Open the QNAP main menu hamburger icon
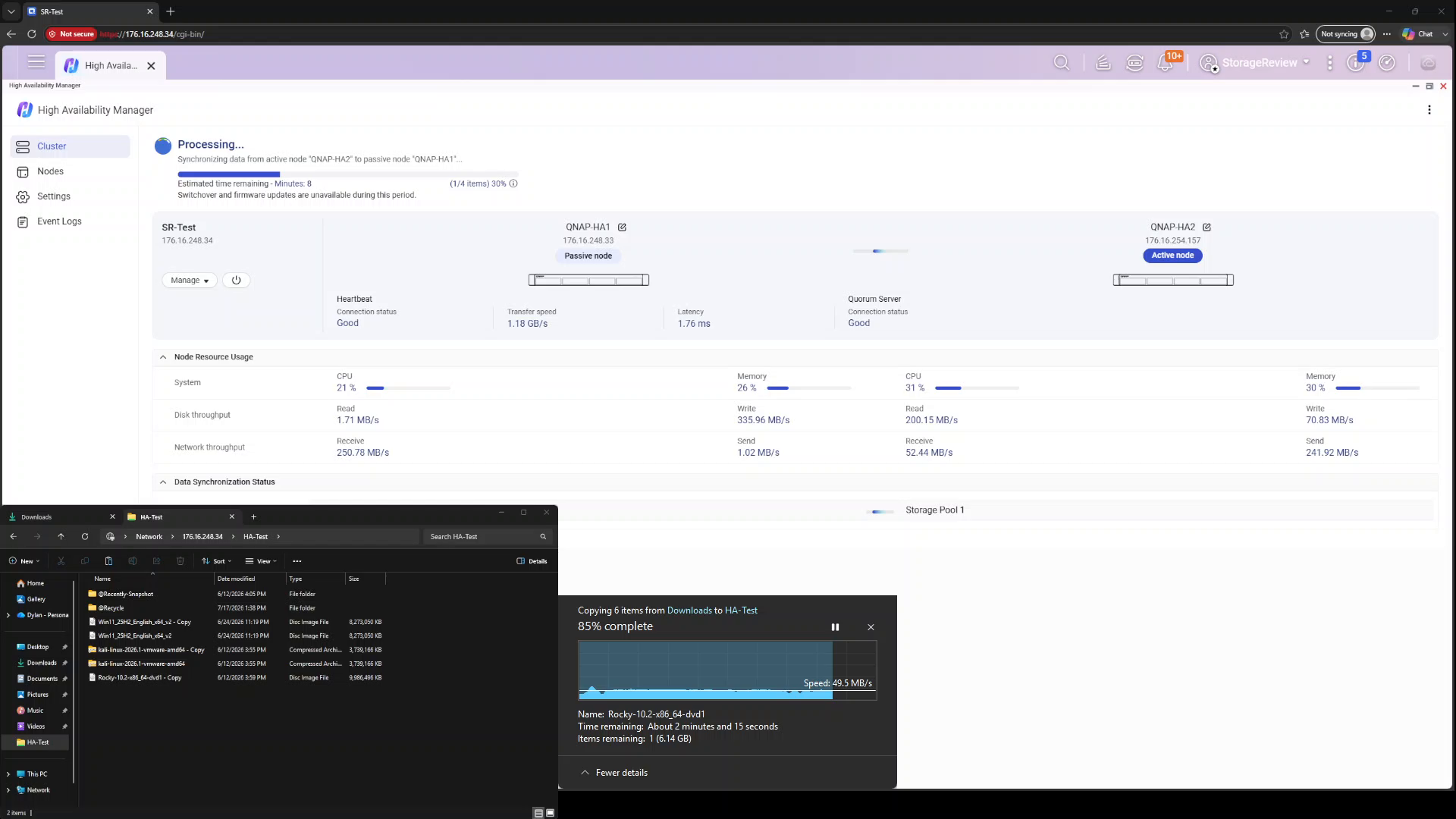This screenshot has height=819, width=1456. tap(36, 63)
